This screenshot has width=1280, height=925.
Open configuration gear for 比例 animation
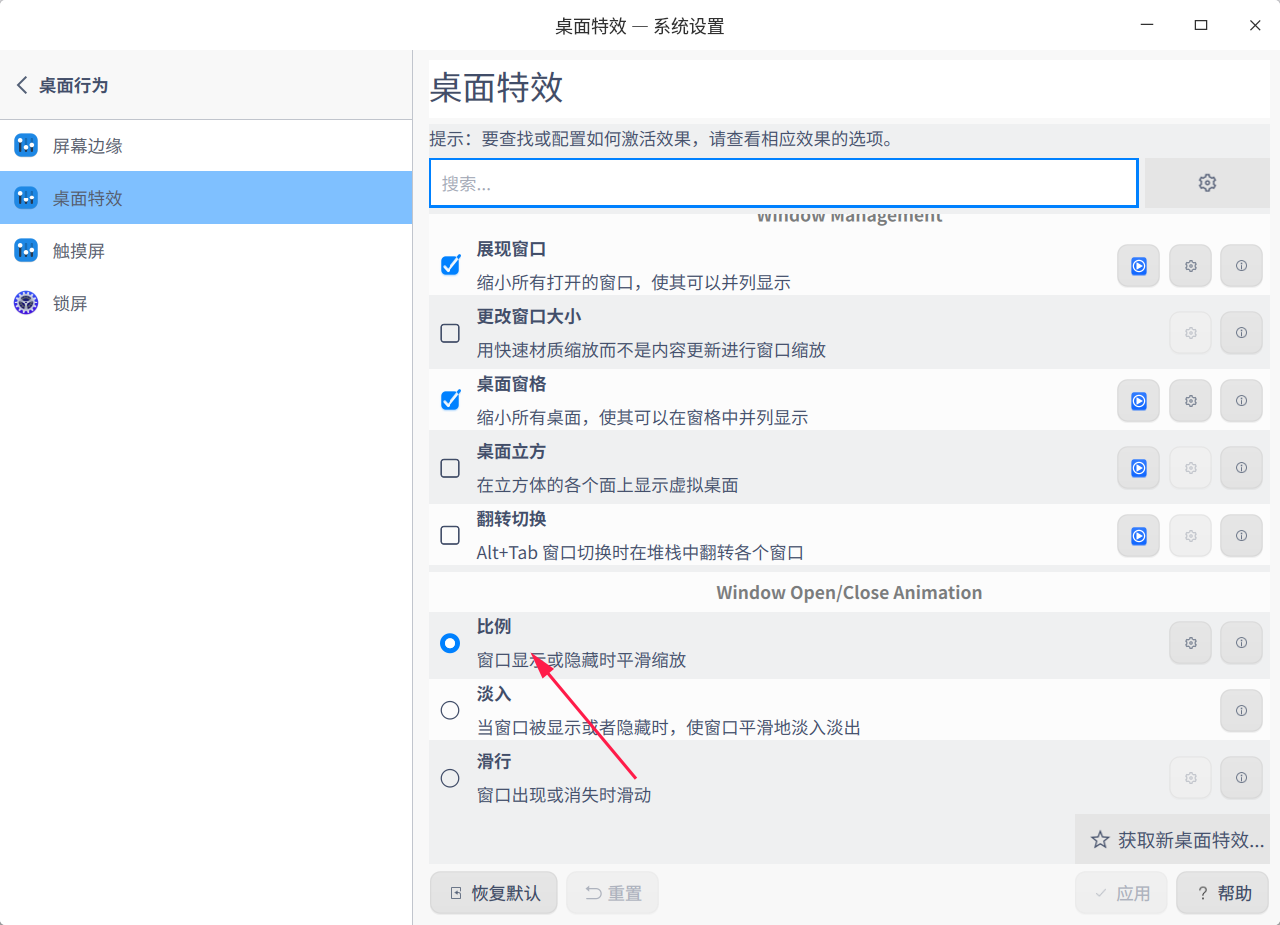click(x=1190, y=642)
